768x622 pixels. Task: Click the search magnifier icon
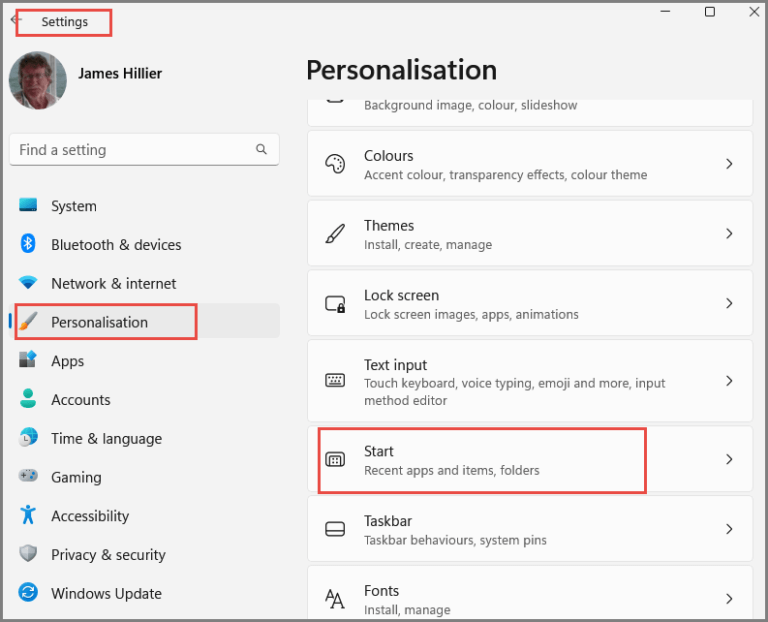262,149
